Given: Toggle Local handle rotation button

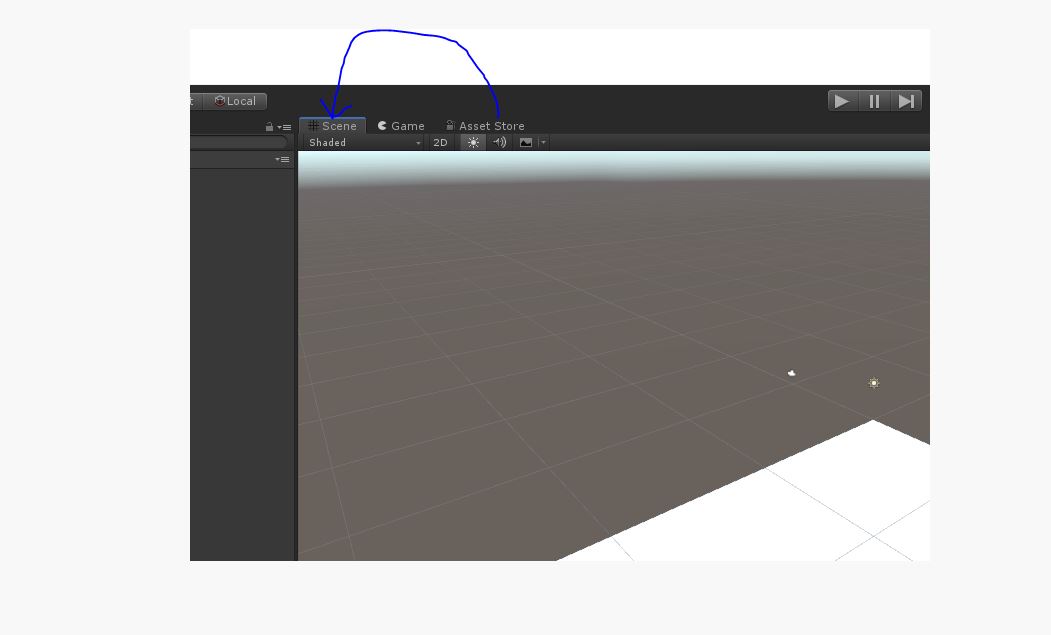Looking at the screenshot, I should [235, 101].
